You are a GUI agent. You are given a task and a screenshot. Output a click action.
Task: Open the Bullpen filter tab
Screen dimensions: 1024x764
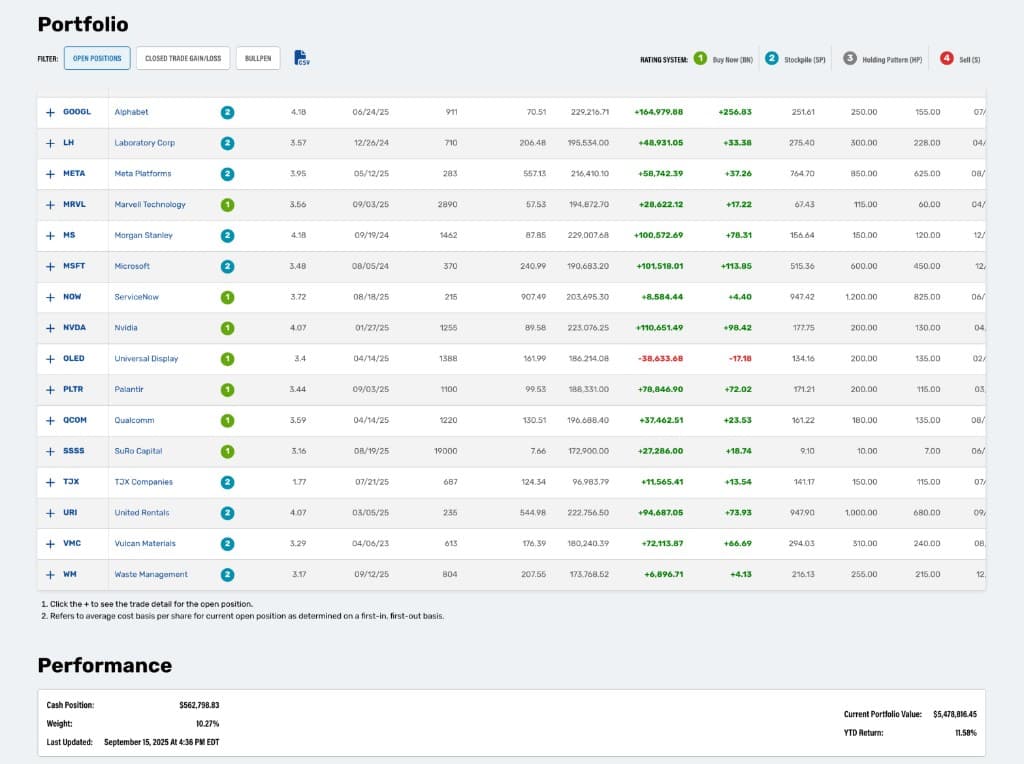click(x=258, y=58)
